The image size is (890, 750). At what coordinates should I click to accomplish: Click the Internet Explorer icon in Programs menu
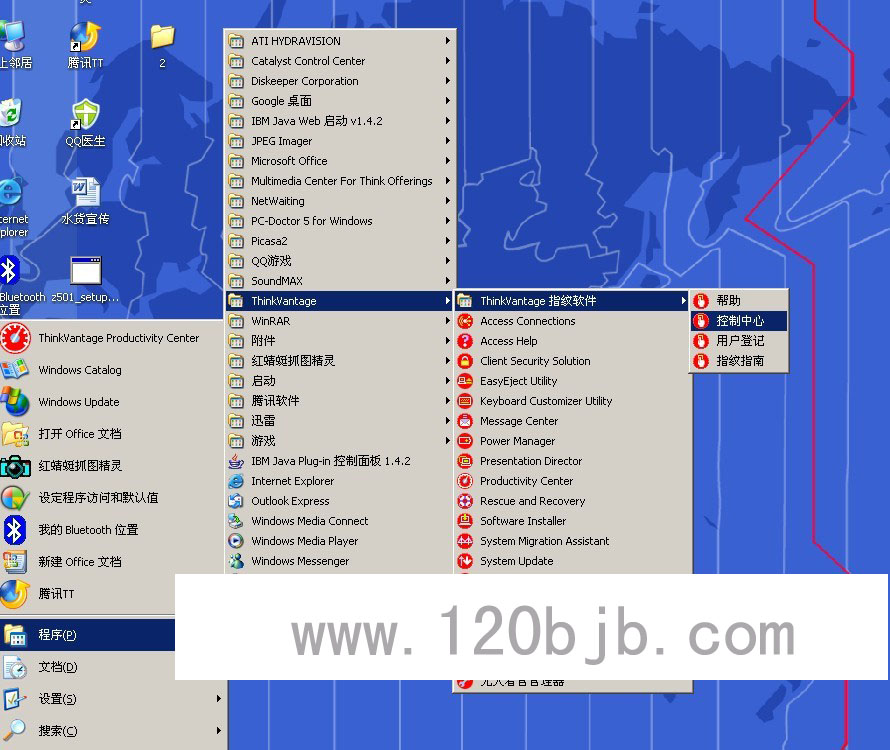(236, 481)
